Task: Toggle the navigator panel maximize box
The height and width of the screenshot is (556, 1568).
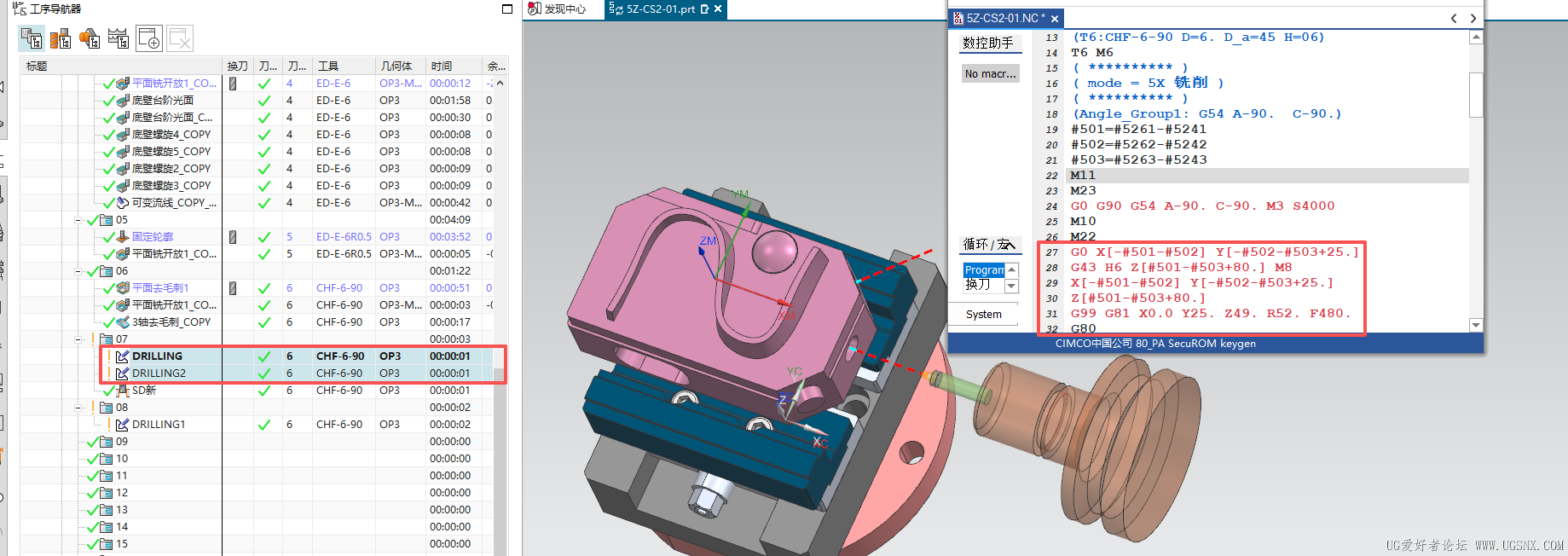Action: click(x=507, y=9)
